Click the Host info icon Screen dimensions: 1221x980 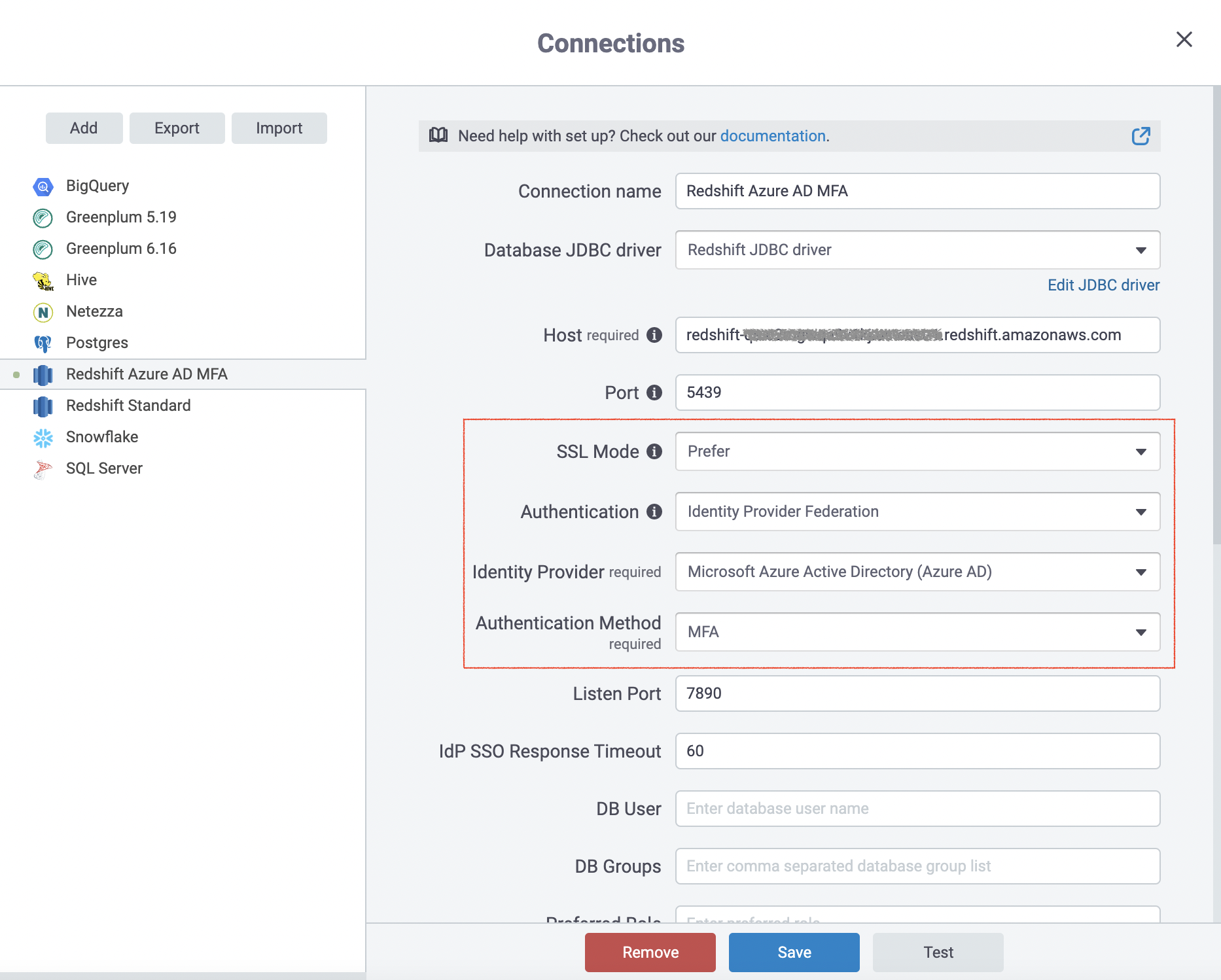pyautogui.click(x=654, y=335)
